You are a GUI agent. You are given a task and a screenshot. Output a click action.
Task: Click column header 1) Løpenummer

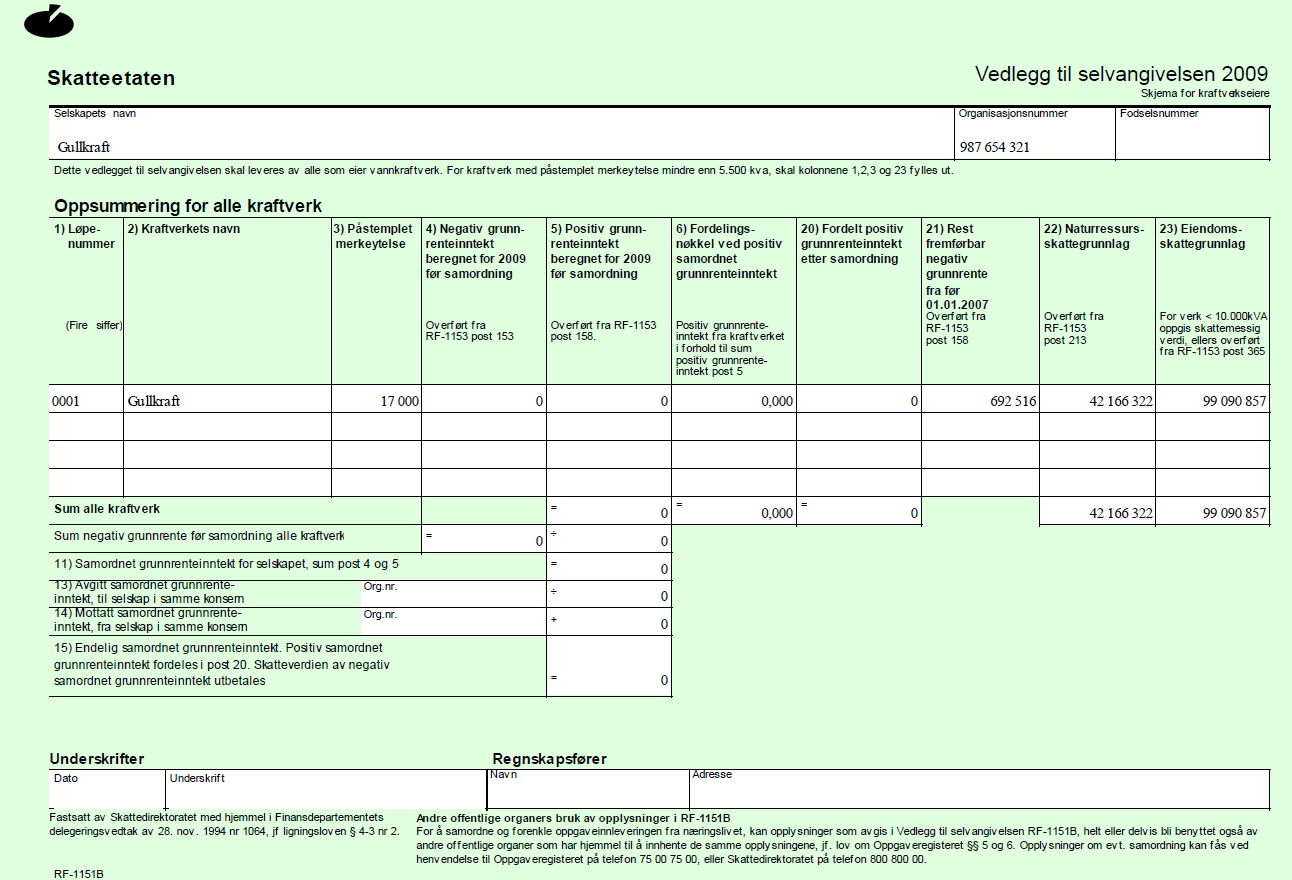pyautogui.click(x=85, y=236)
